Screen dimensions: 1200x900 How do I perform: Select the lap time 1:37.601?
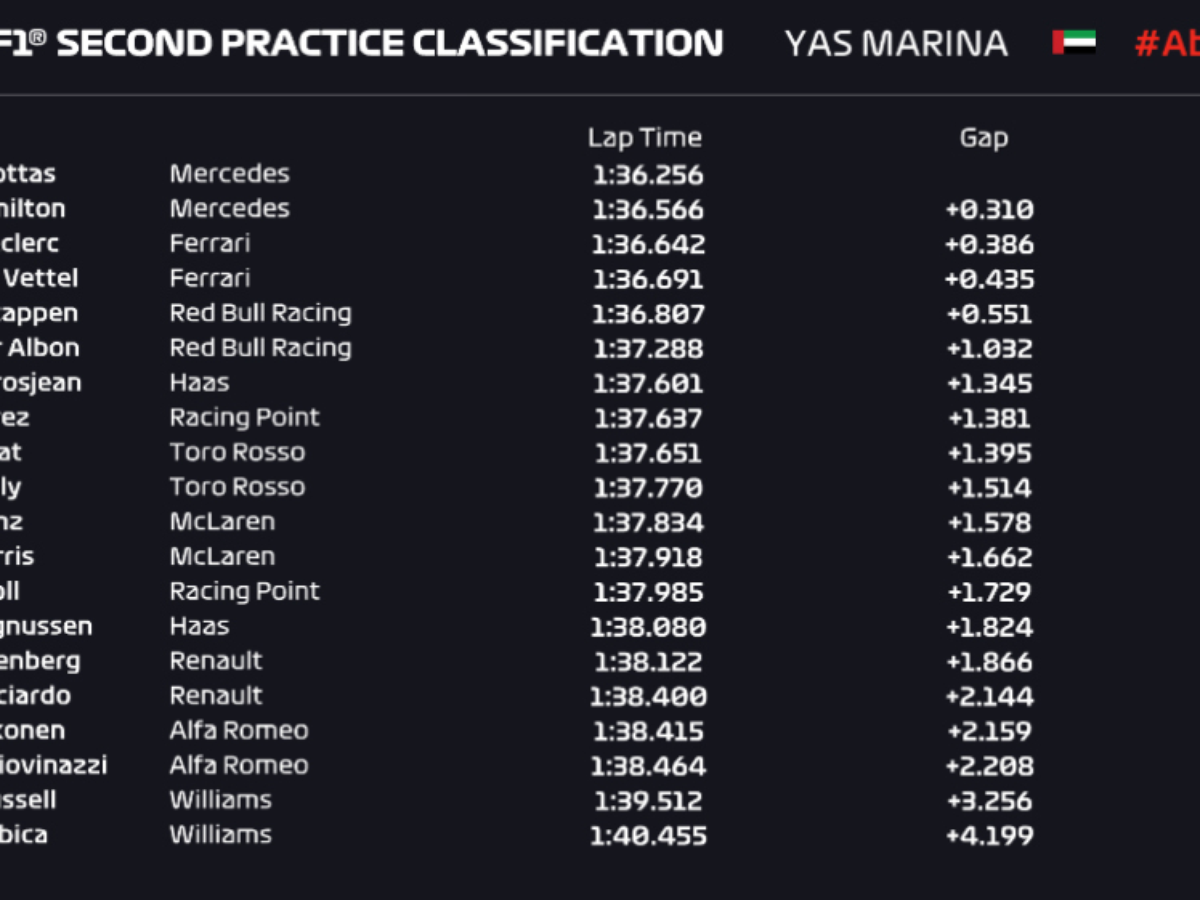[648, 383]
